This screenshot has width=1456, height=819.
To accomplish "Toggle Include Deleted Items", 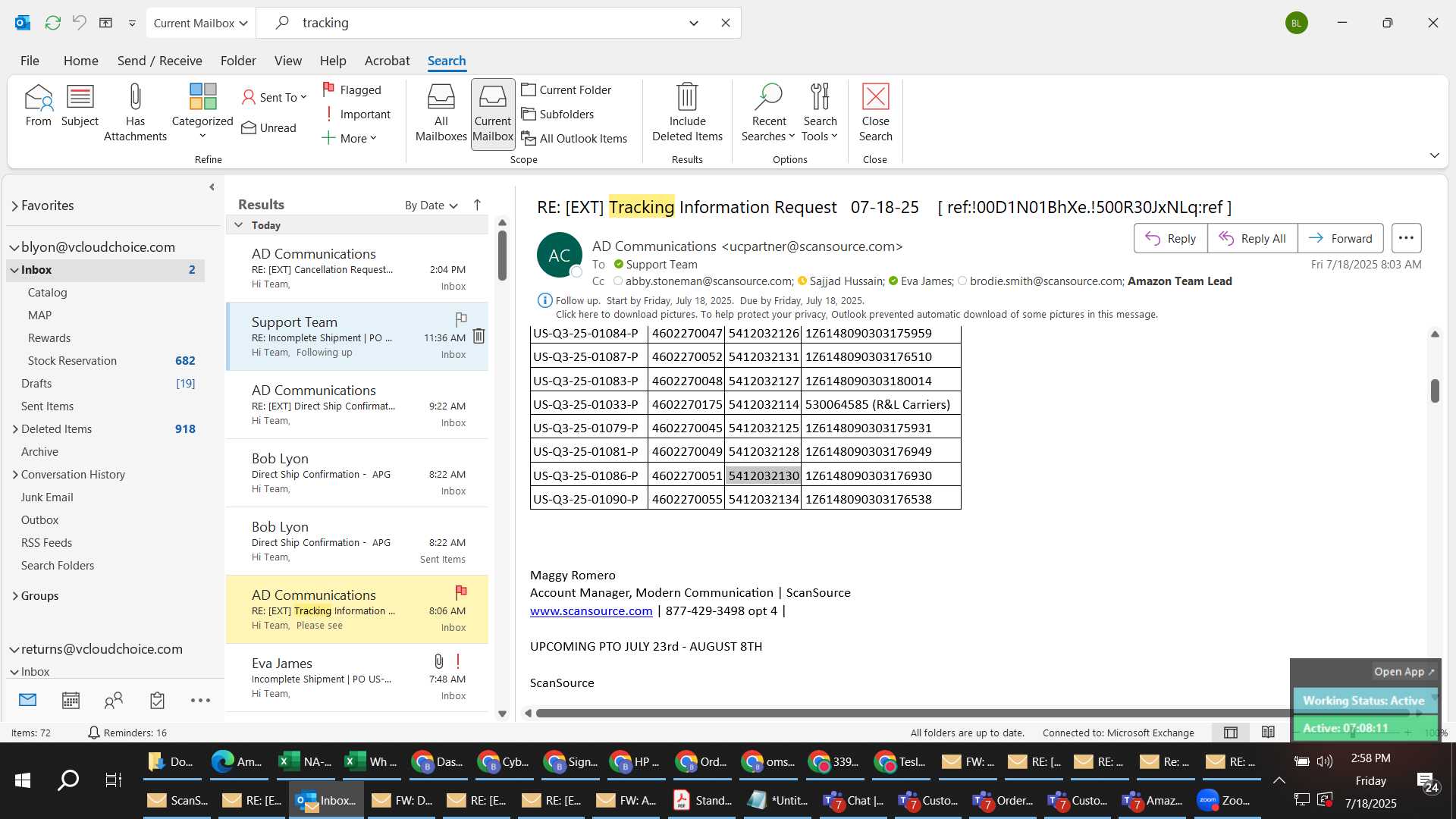I will [687, 113].
